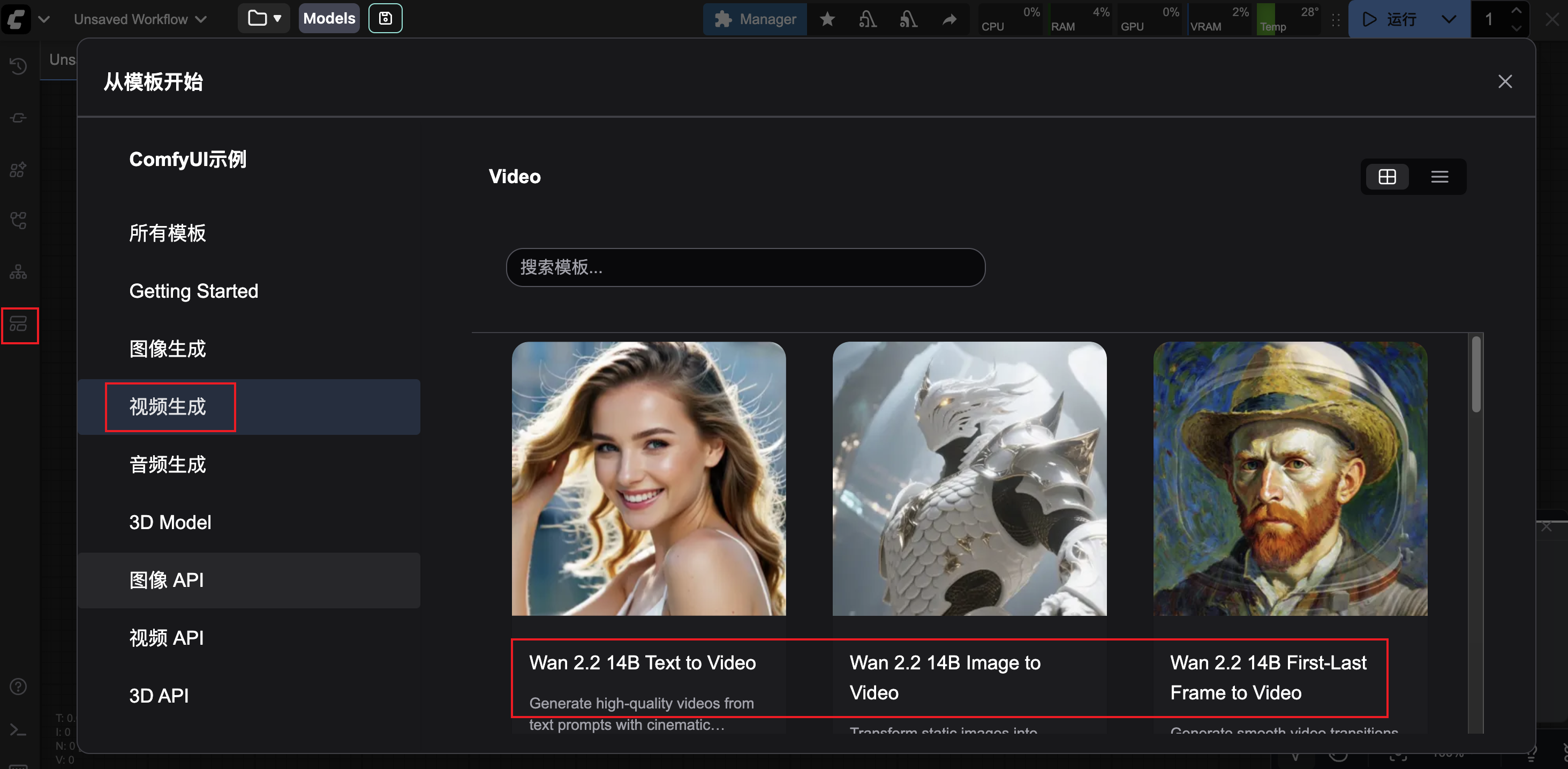Select the 3D Model category

coord(170,523)
